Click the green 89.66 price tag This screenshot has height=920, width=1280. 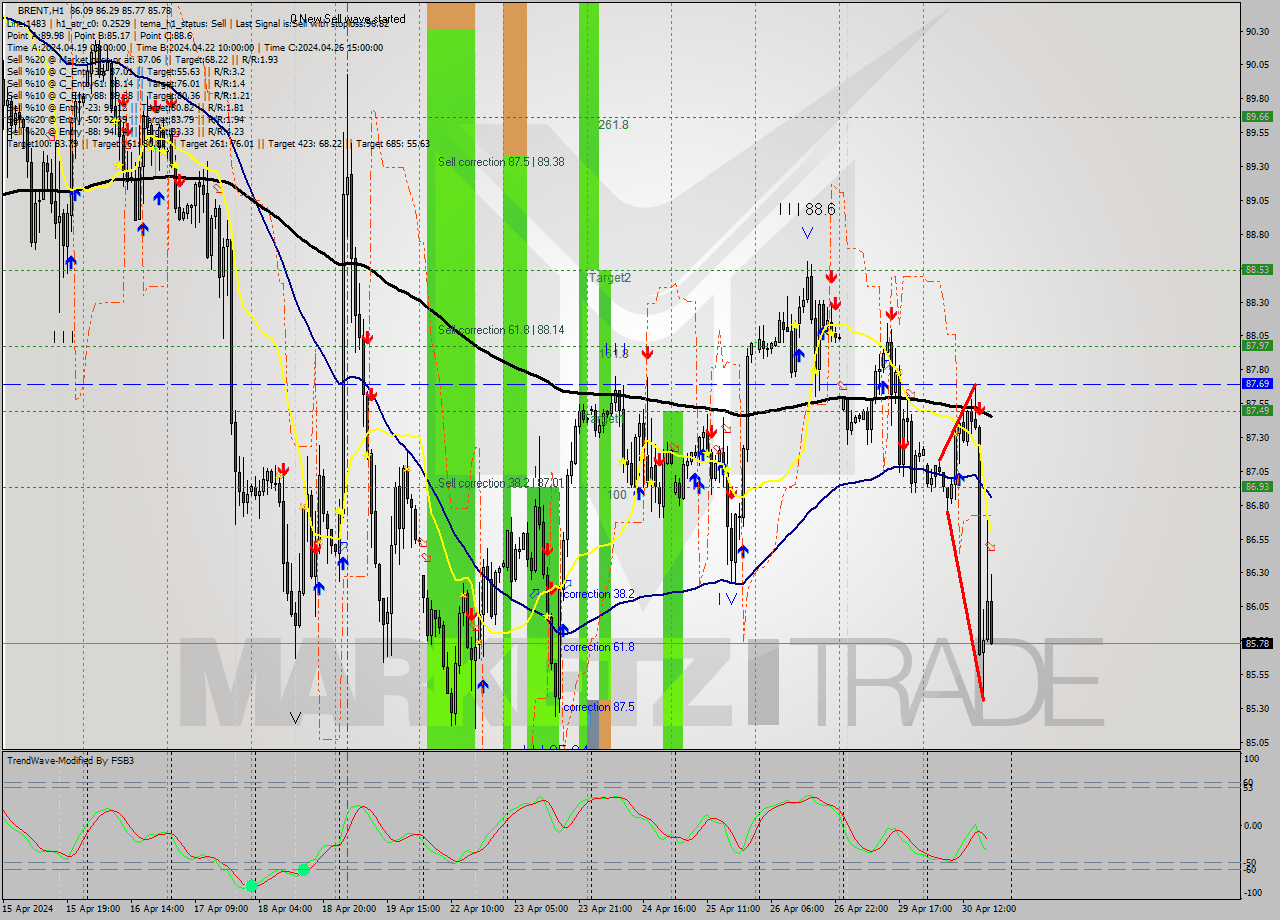pos(1257,117)
